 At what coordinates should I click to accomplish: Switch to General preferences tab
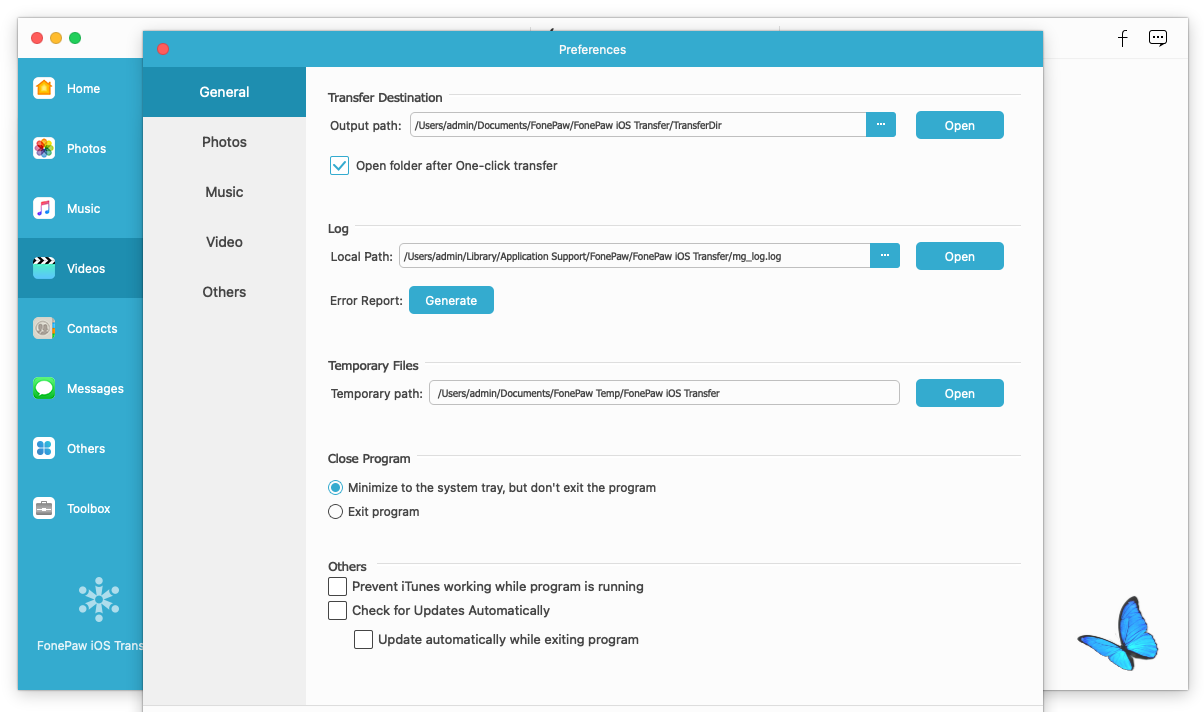pos(224,92)
